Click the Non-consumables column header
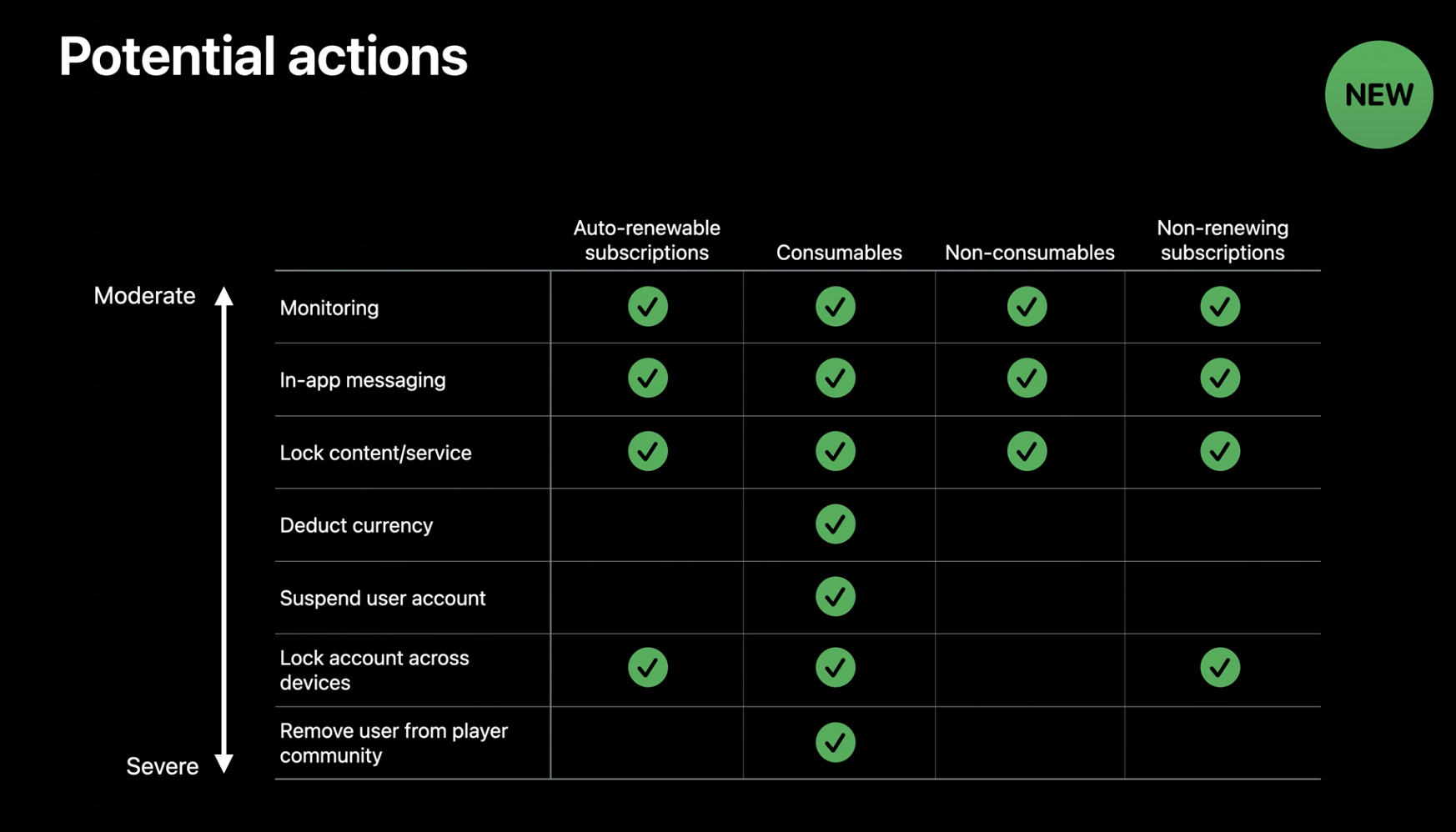The height and width of the screenshot is (832, 1456). [x=1029, y=253]
